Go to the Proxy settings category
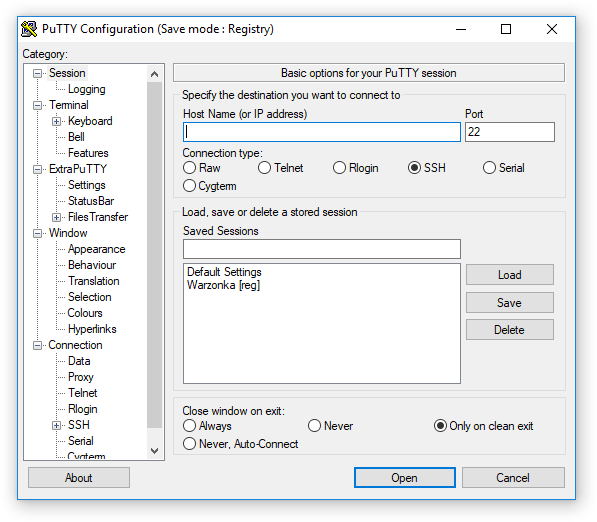Image resolution: width=597 pixels, height=522 pixels. coord(81,377)
